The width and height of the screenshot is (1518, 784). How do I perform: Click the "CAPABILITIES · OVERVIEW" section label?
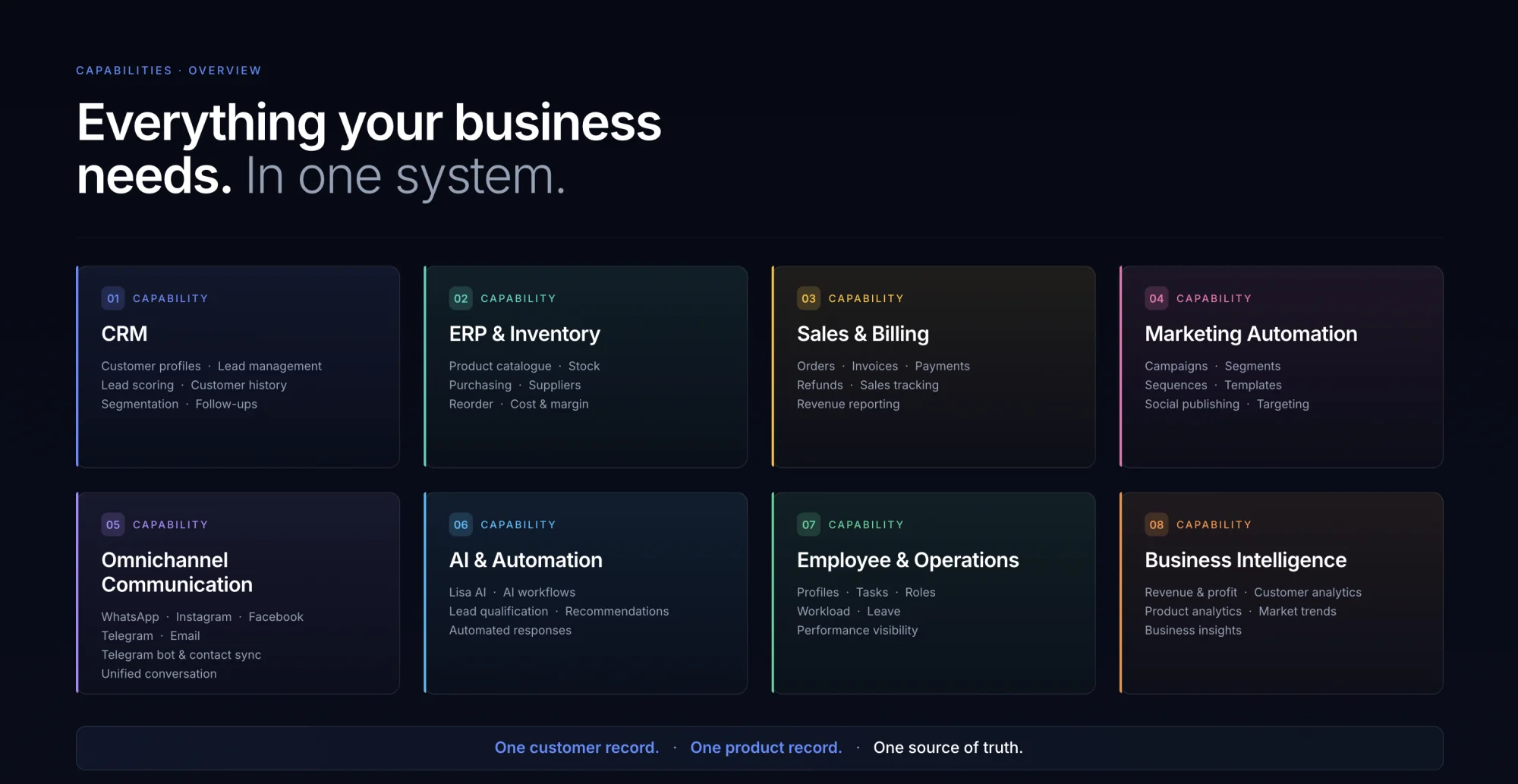[x=168, y=71]
